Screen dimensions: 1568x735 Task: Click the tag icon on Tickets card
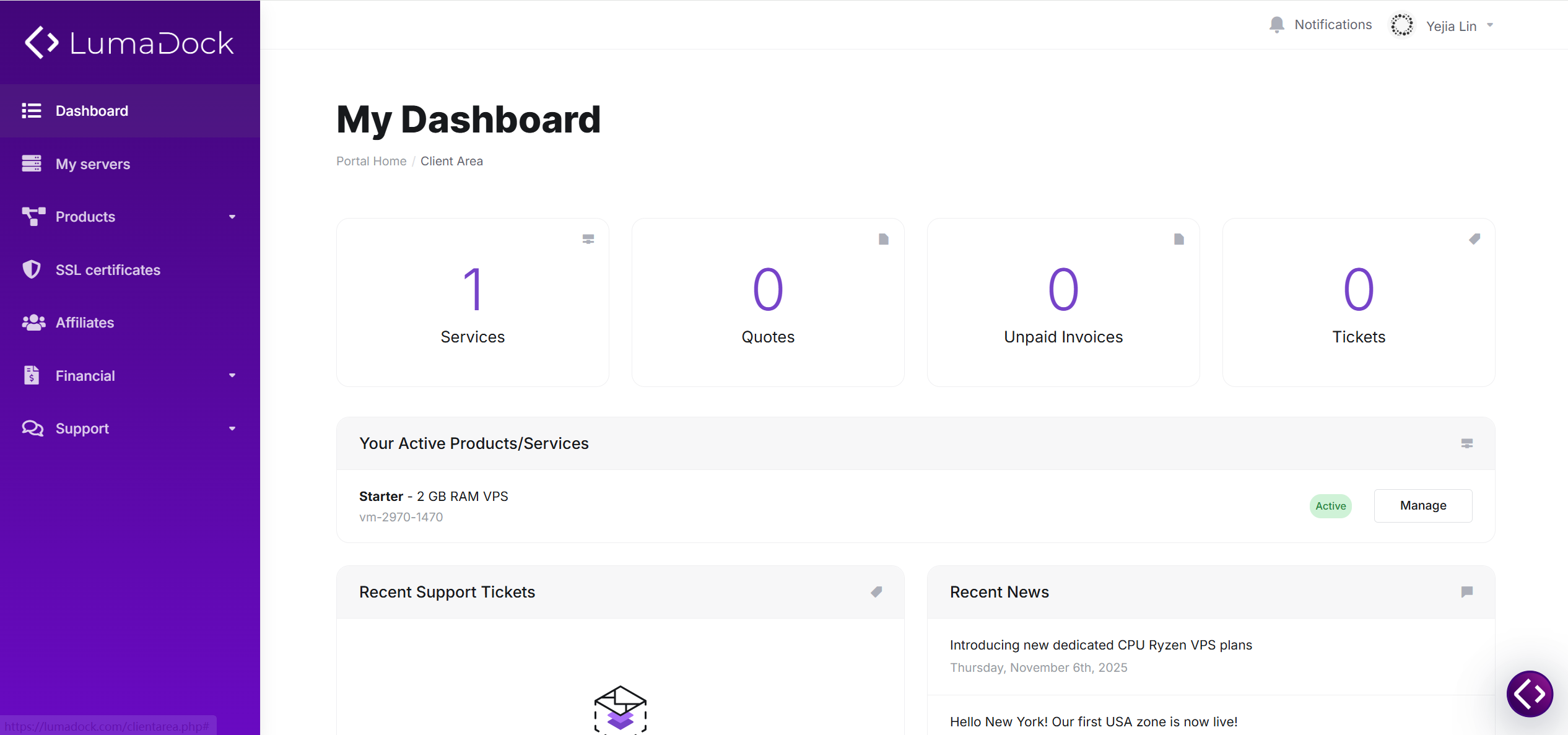pos(1474,239)
